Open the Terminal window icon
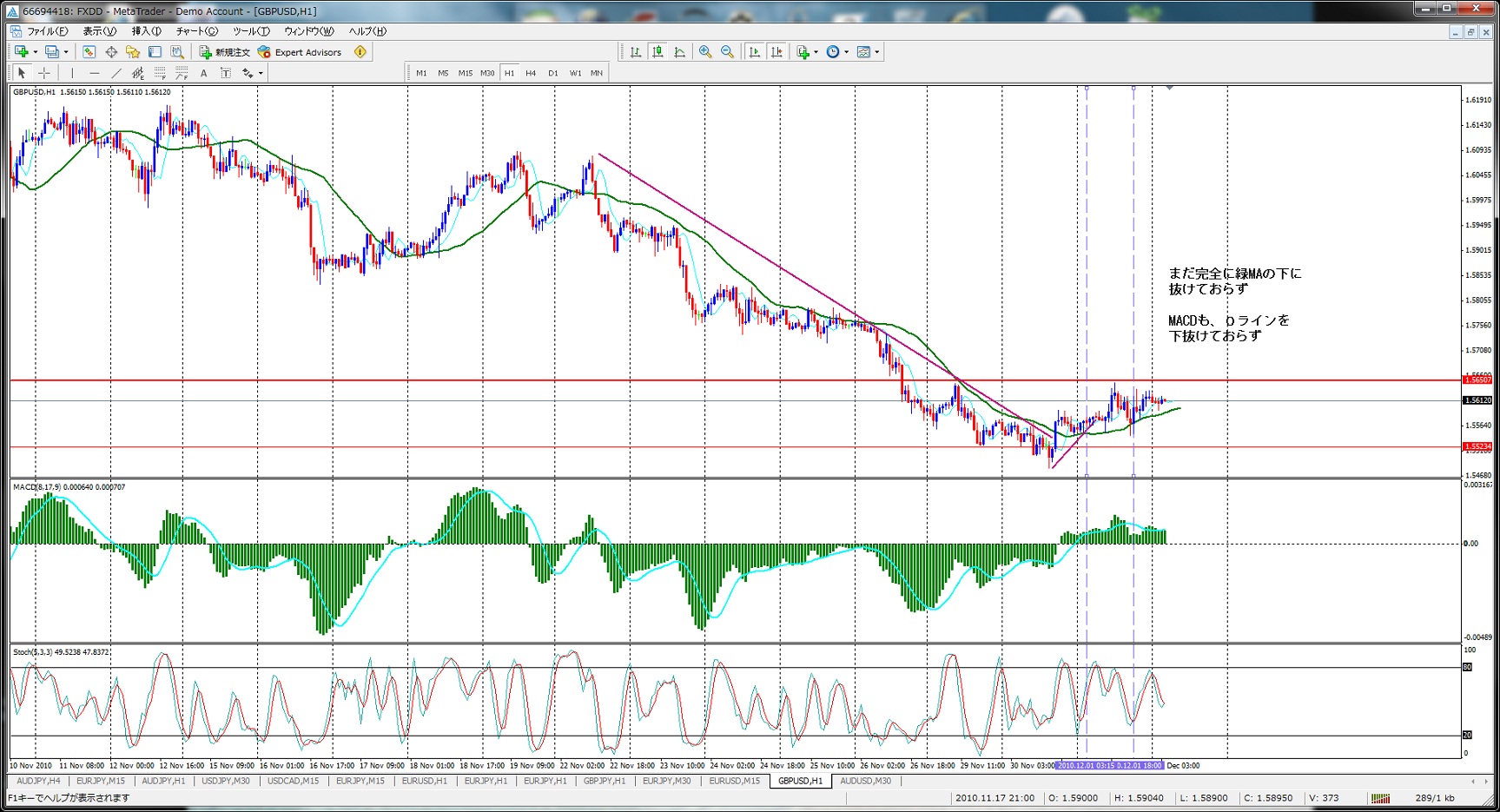Image resolution: width=1500 pixels, height=812 pixels. [155, 52]
